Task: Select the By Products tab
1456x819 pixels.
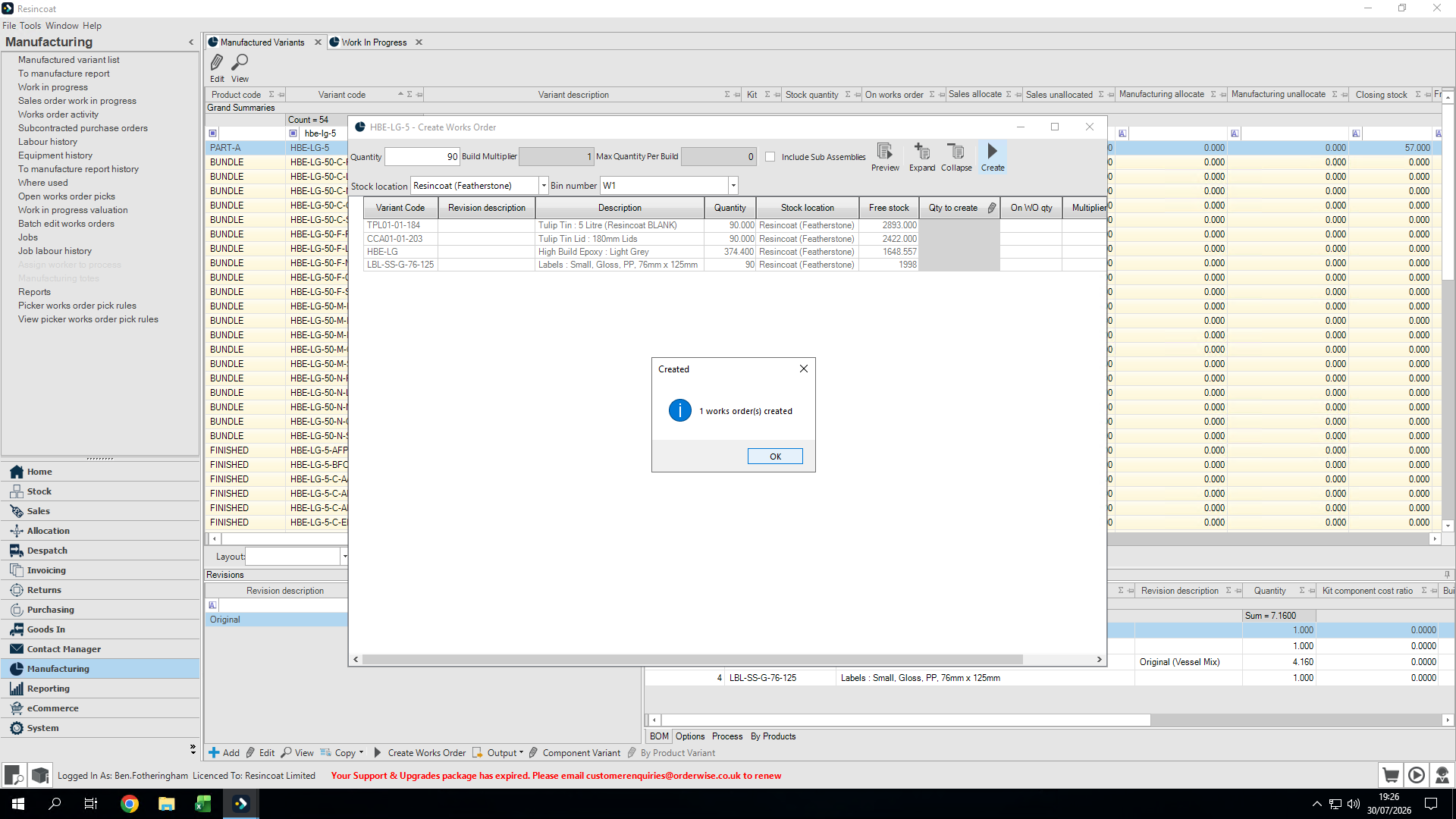Action: click(773, 736)
